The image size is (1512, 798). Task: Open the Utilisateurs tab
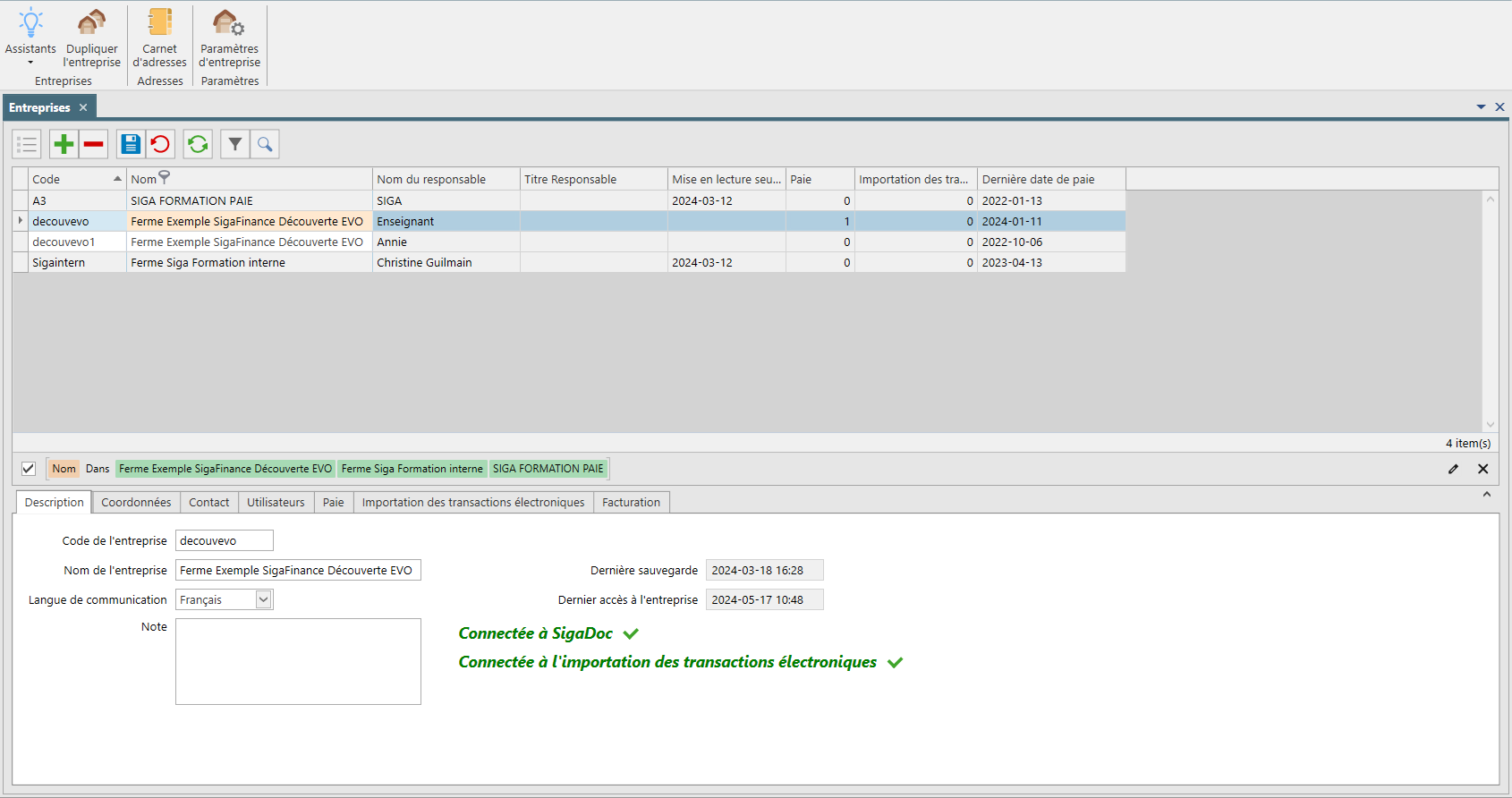(276, 503)
